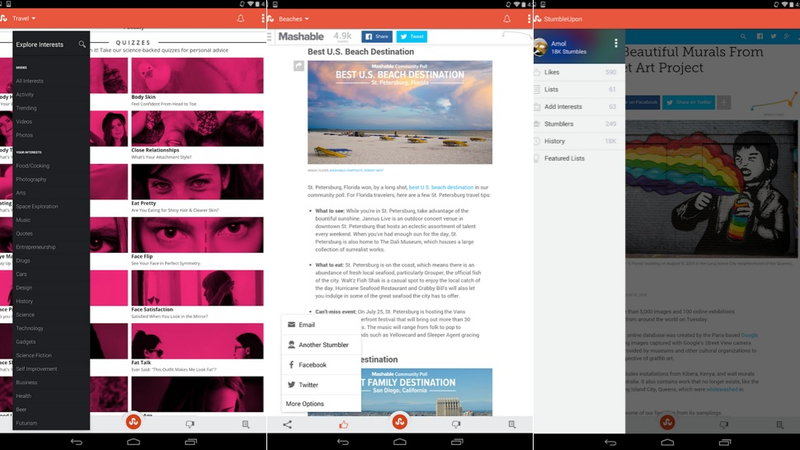This screenshot has height=450, width=800.
Task: Tap share arrow icon beside beach image
Action: 299,66
